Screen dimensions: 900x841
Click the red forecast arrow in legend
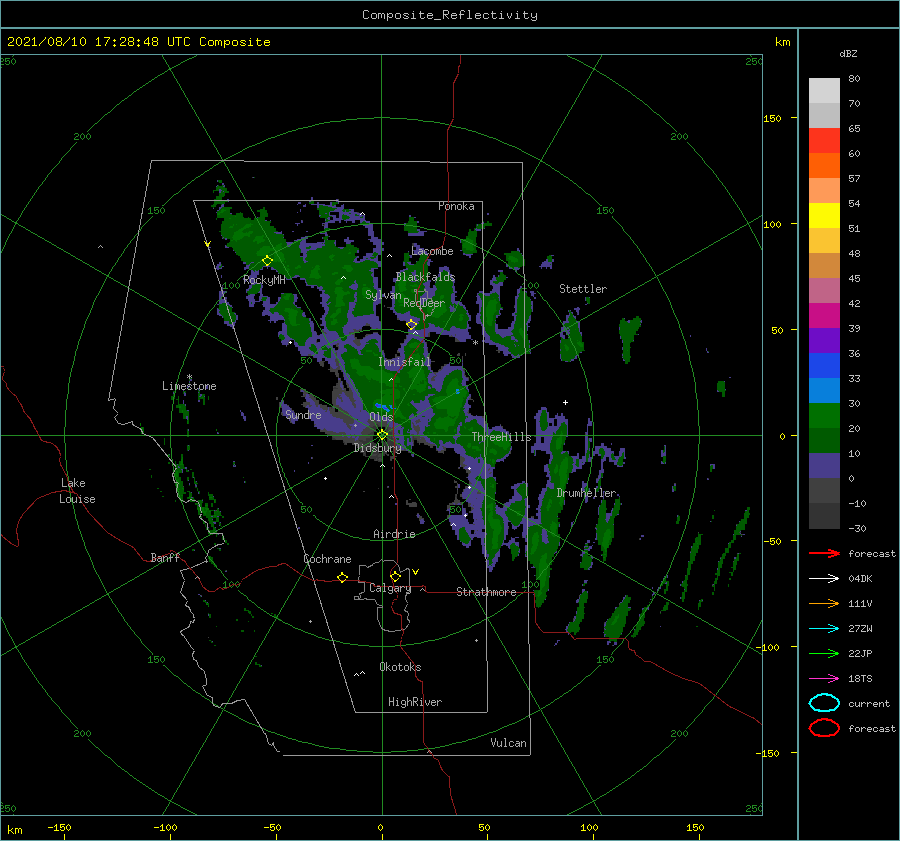pyautogui.click(x=824, y=553)
